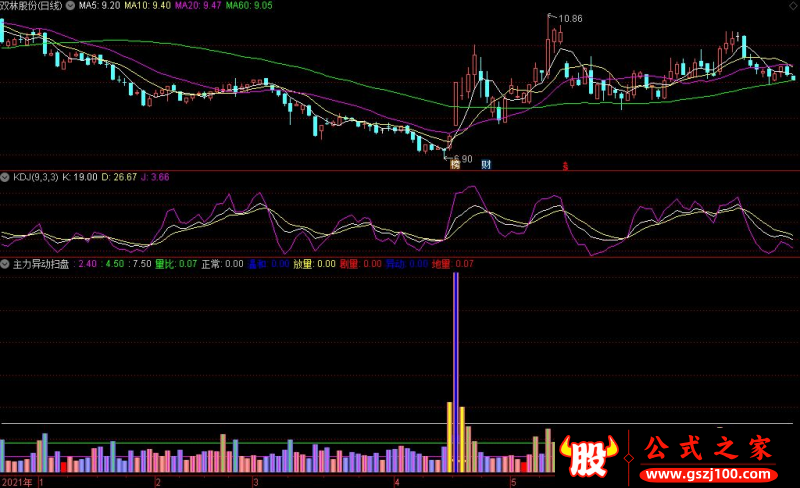Click the 股 bull logo icon
Screen dimensions: 800x488
pos(588,455)
